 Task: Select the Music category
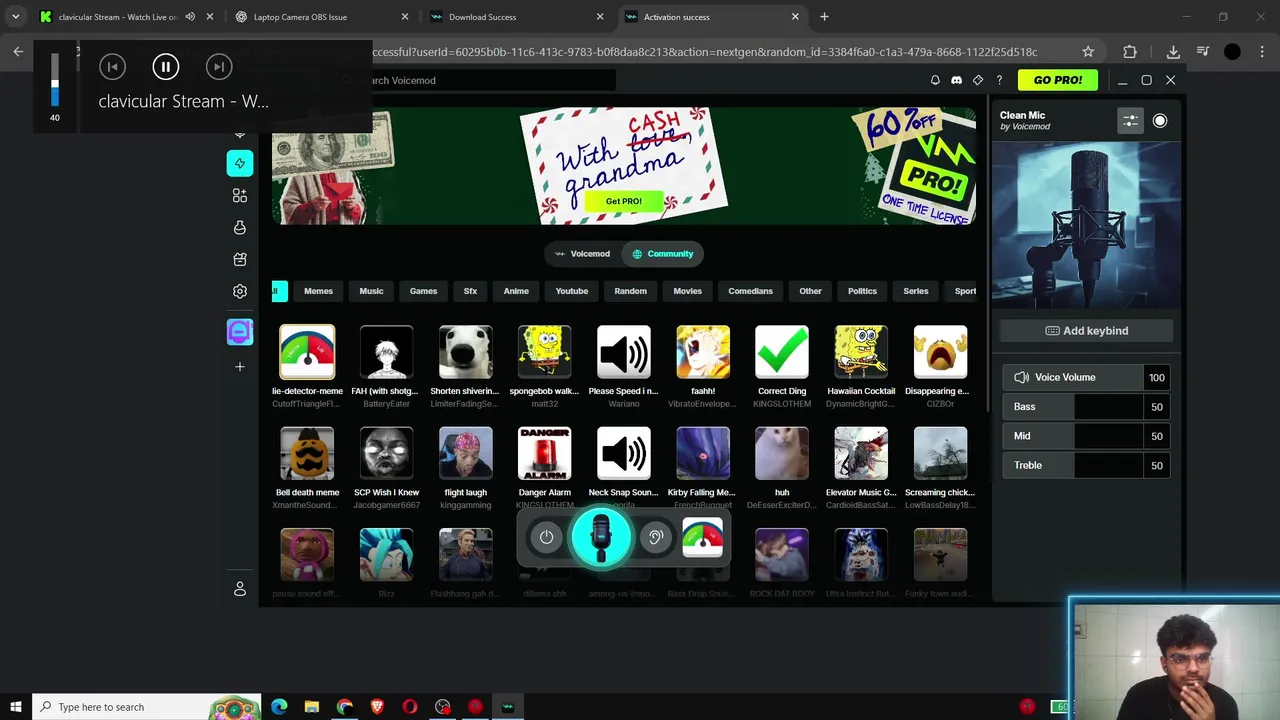pyautogui.click(x=371, y=291)
